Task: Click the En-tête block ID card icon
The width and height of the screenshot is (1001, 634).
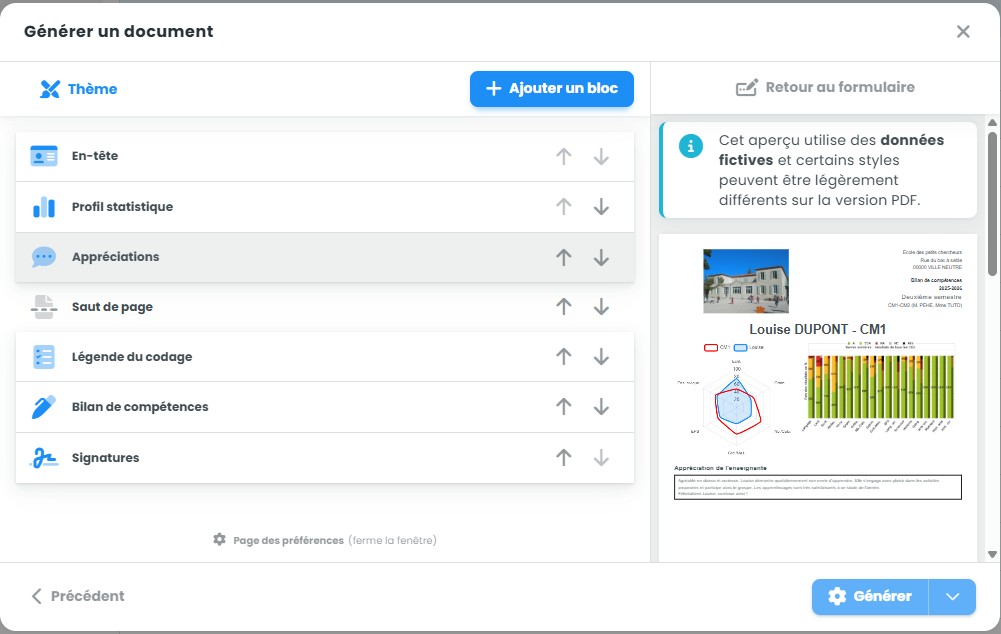Action: coord(44,157)
